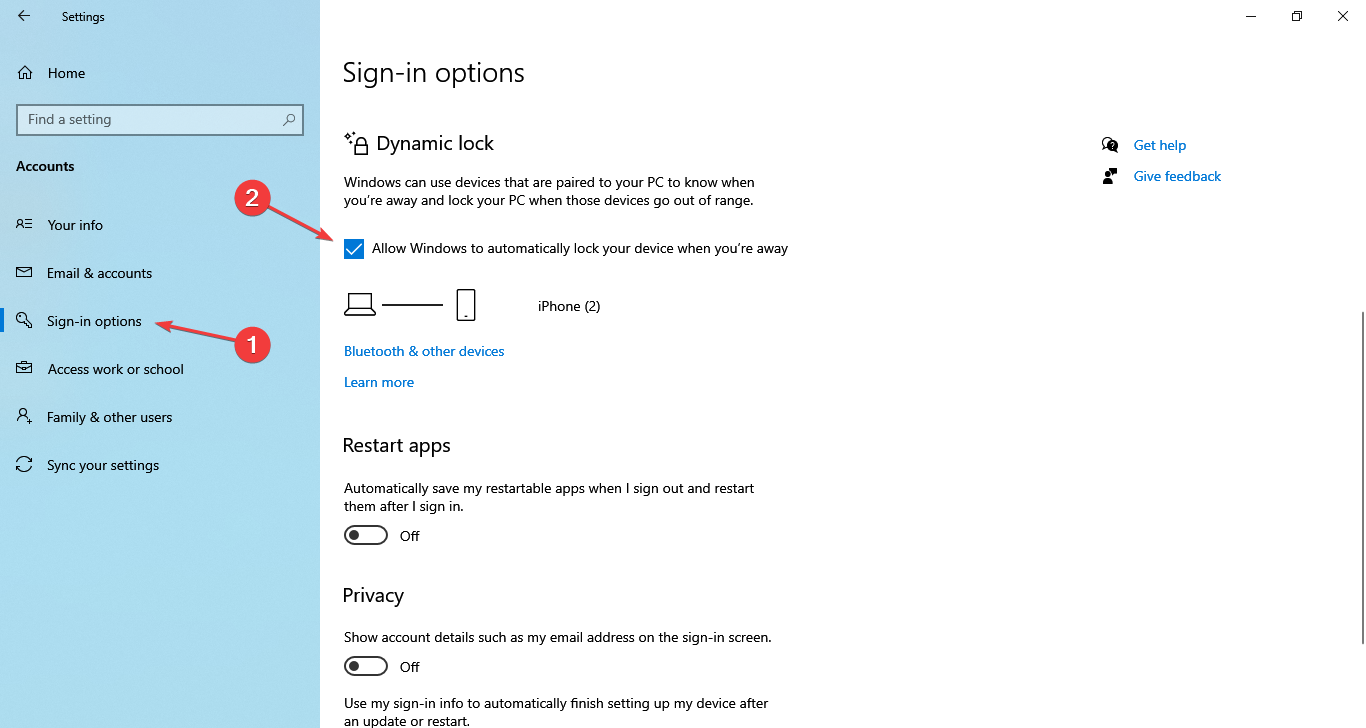This screenshot has width=1366, height=728.
Task: Open Access work or school briefcase icon
Action: (23, 368)
